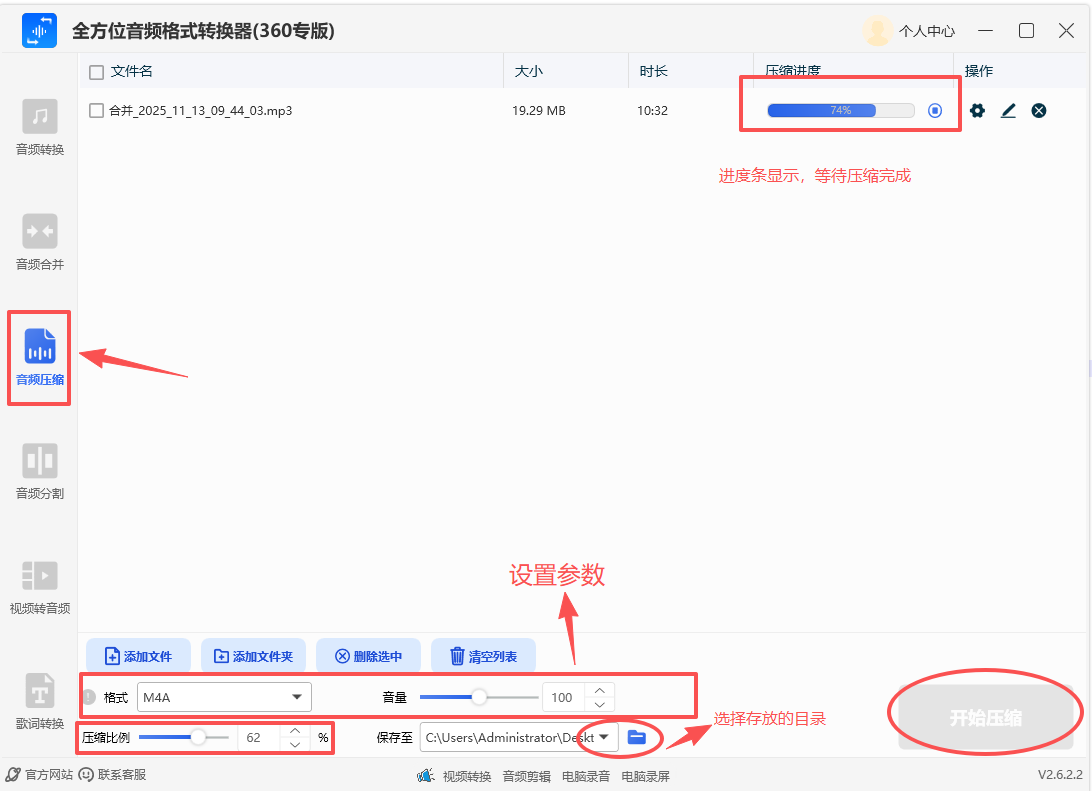Open the 音频转换 sidebar tool
This screenshot has height=791, width=1092.
40,127
